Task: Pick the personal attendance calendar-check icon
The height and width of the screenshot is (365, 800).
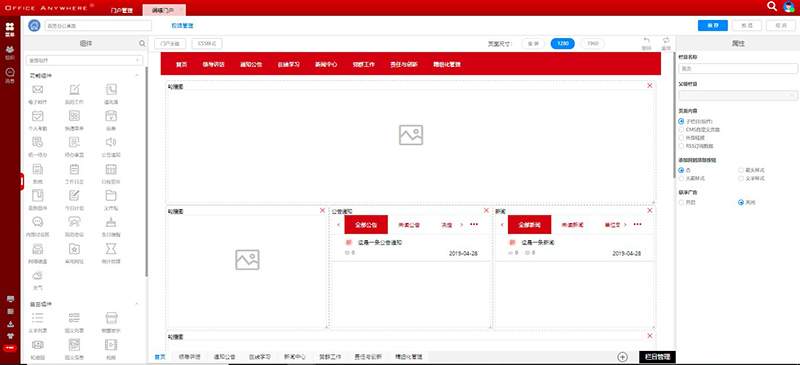Action: click(38, 116)
